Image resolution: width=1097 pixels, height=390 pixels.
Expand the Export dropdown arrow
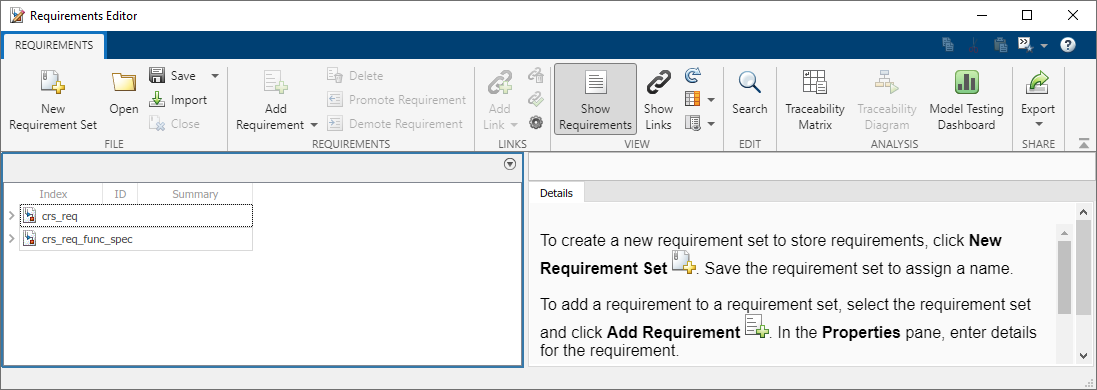(x=1038, y=125)
